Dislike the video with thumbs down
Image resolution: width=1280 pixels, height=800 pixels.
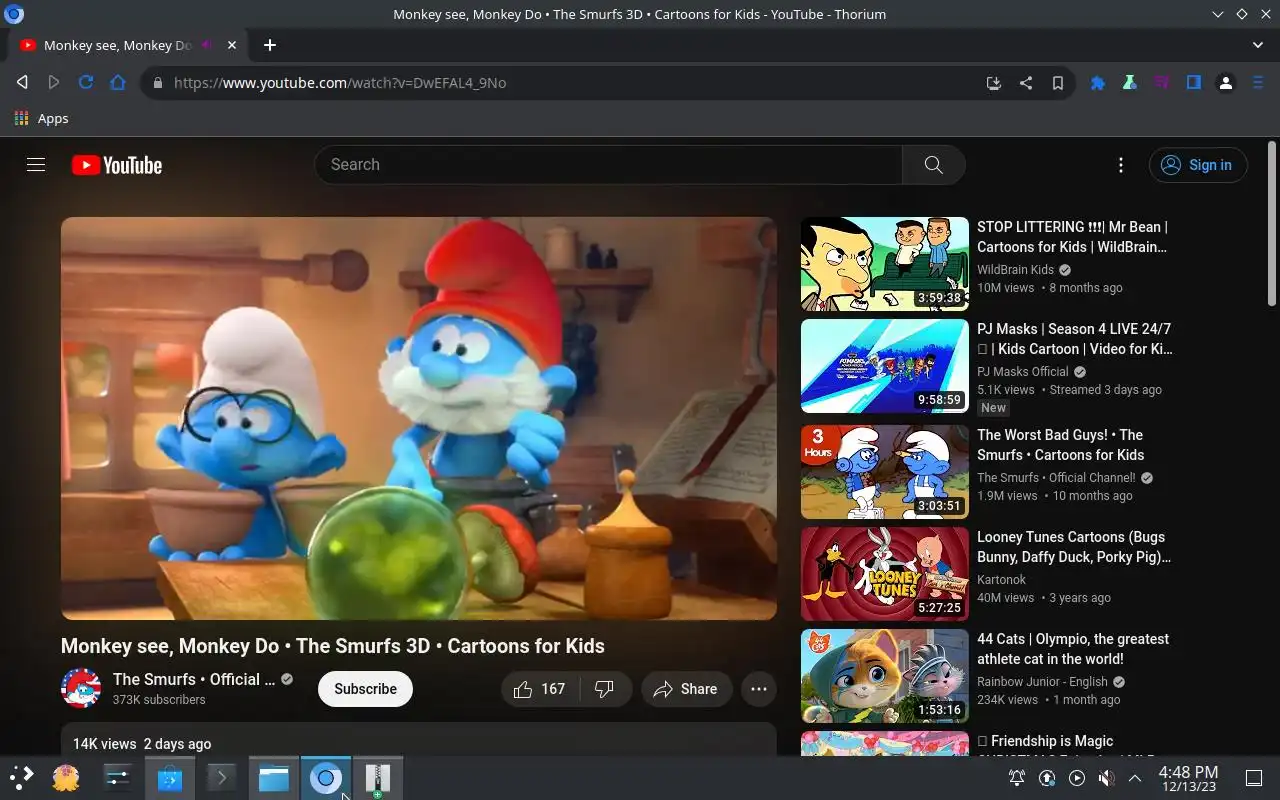[604, 689]
